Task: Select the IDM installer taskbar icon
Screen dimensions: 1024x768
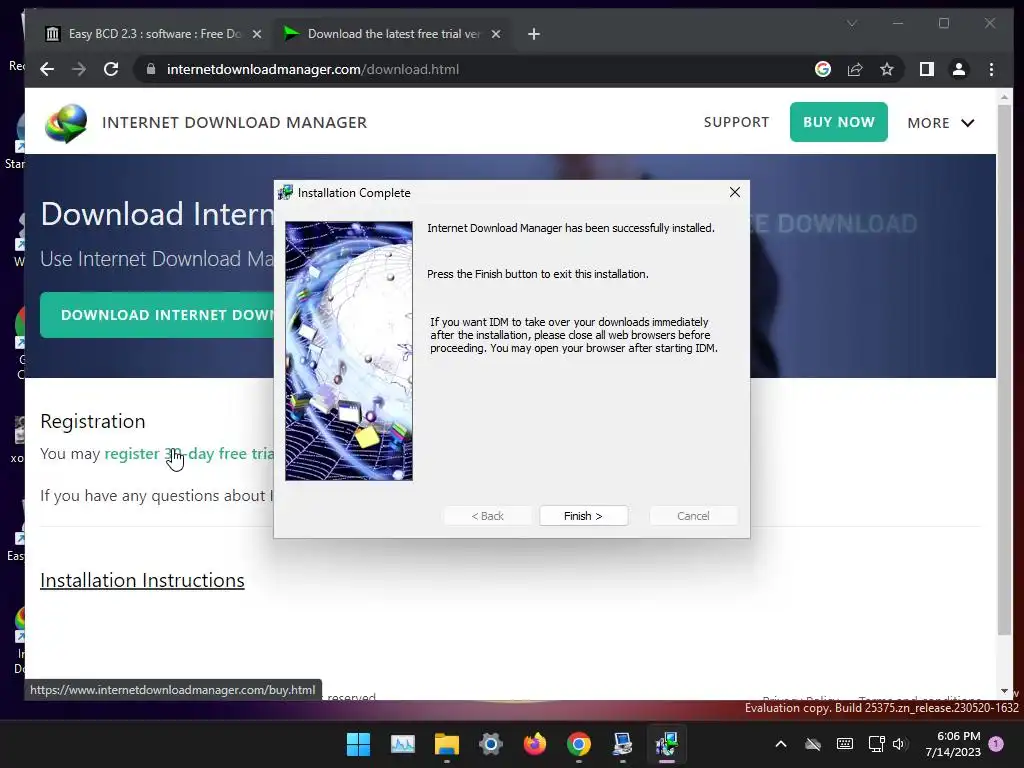Action: click(667, 744)
